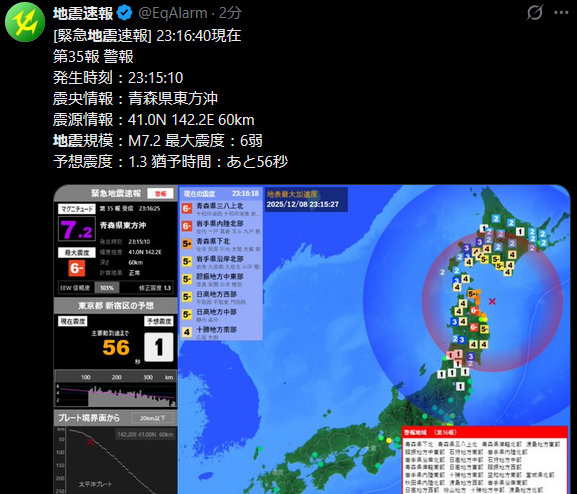577x494 pixels.
Task: Click the 岩手県内陸北部 intensity row
Action: (x=221, y=226)
